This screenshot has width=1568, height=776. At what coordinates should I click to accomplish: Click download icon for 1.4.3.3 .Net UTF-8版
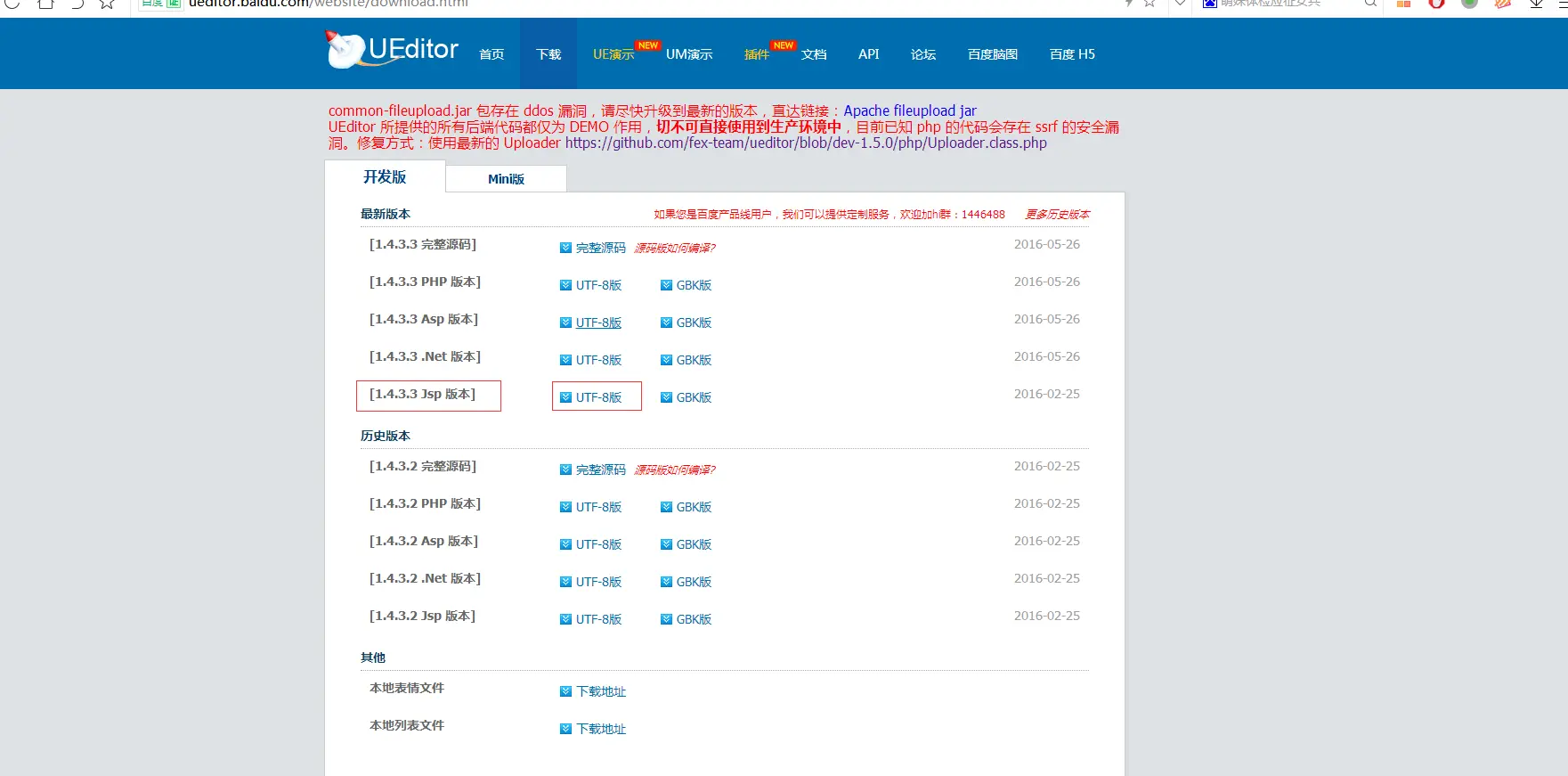pos(565,360)
